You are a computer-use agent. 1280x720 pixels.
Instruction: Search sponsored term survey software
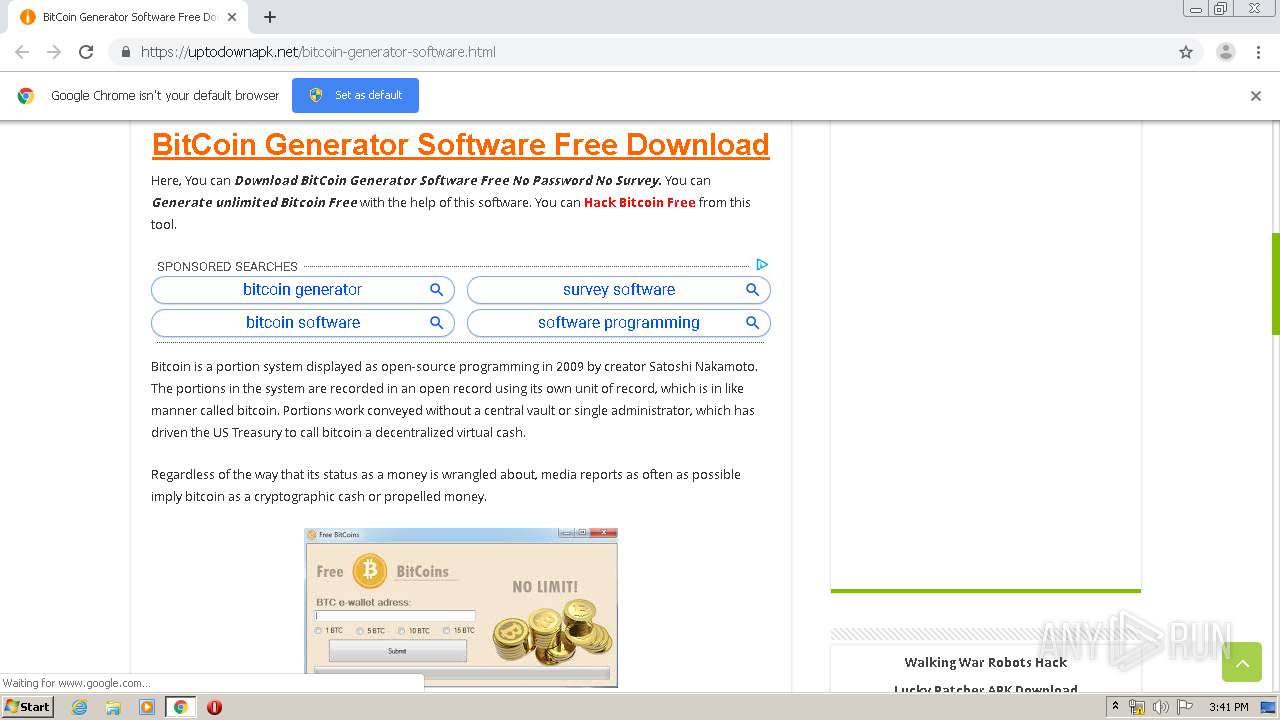[x=619, y=290]
